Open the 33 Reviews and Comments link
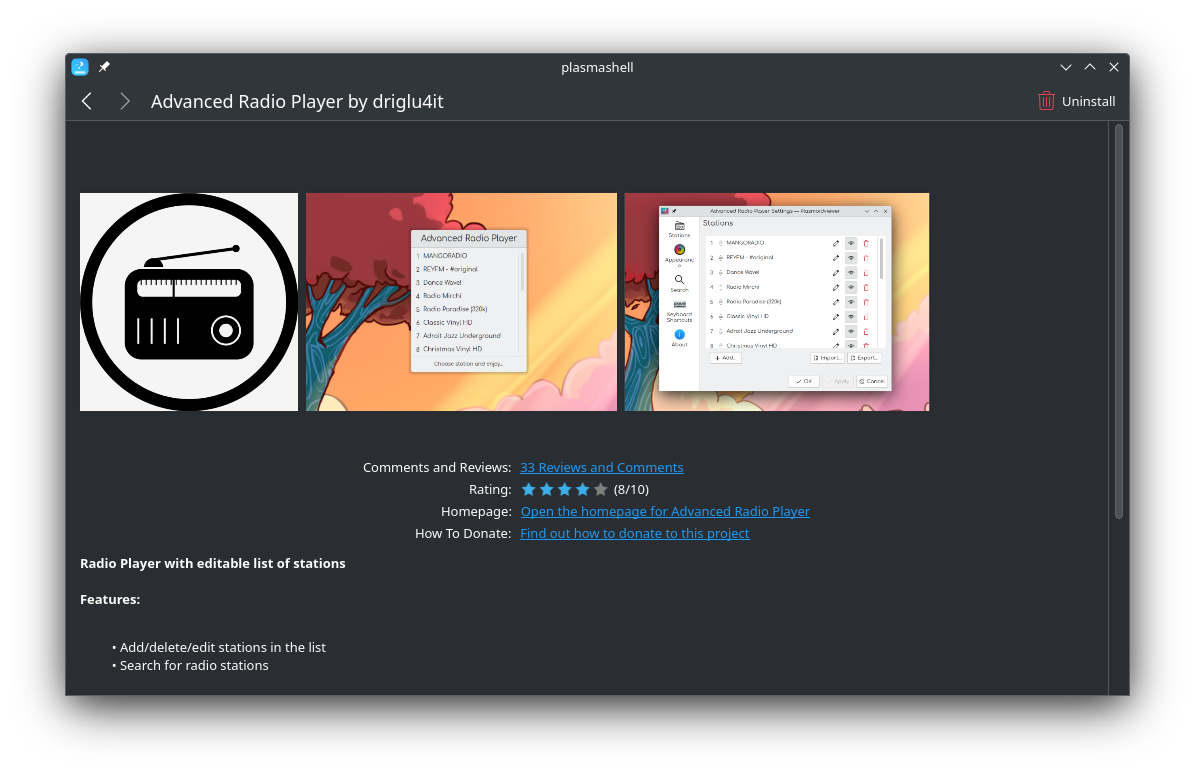 pos(602,467)
